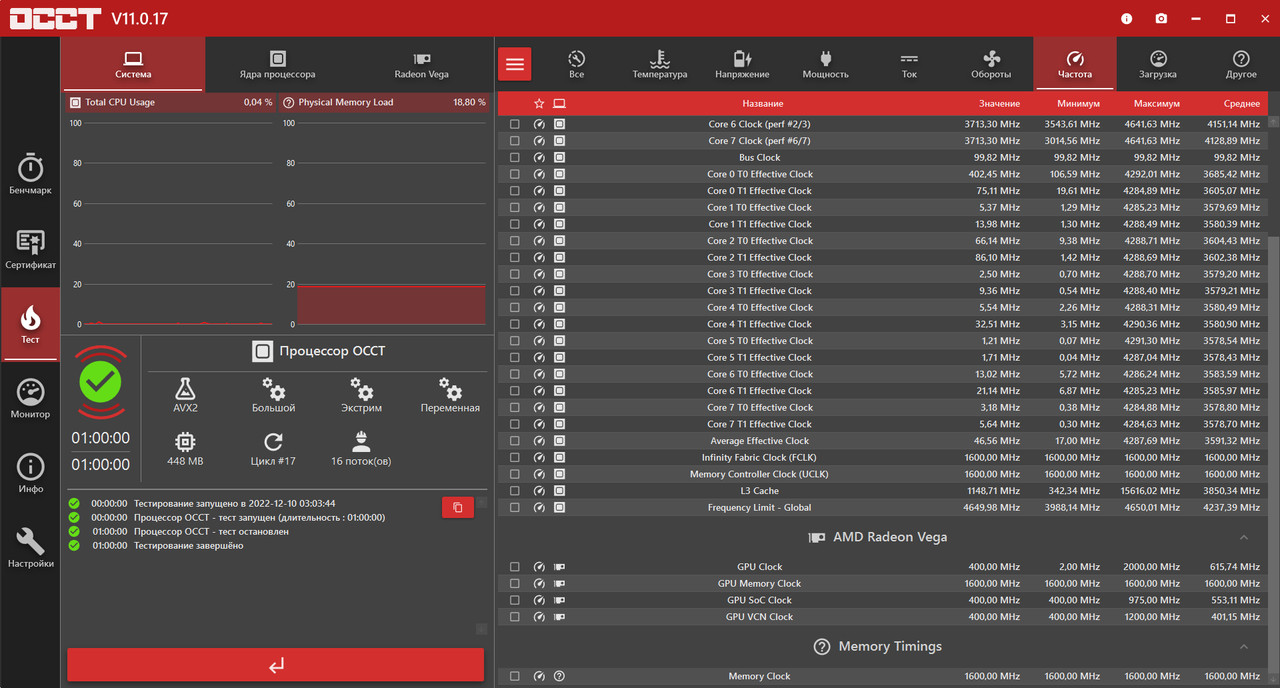Show the Обороты fan speed category
This screenshot has height=688, width=1280.
tap(991, 64)
